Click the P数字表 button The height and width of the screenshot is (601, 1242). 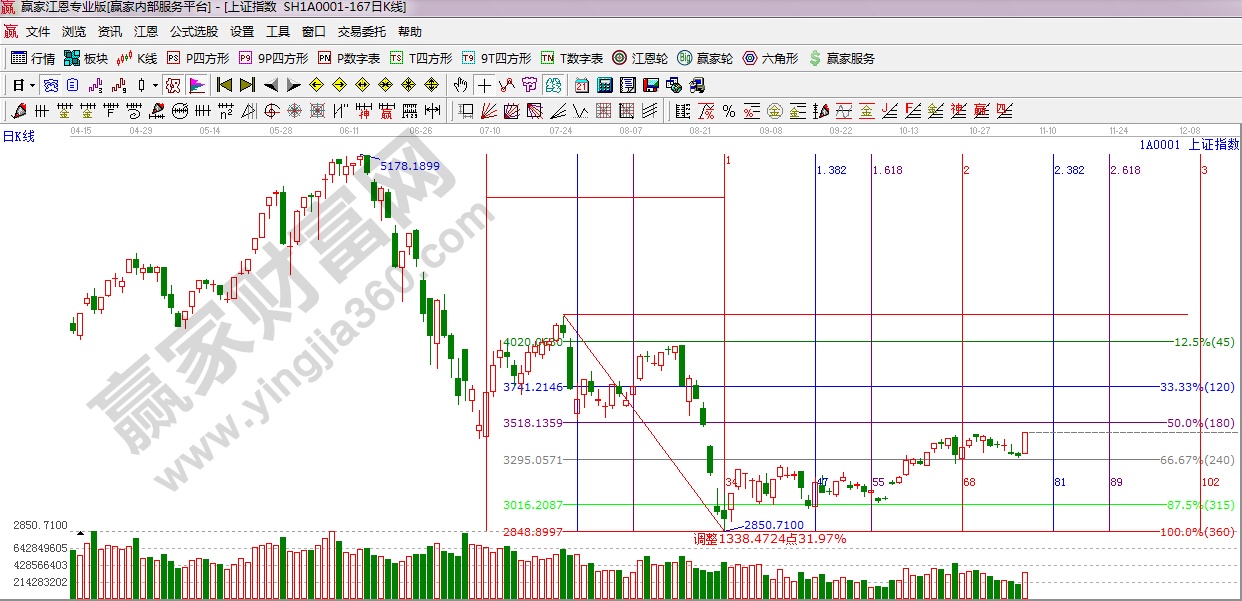[349, 58]
